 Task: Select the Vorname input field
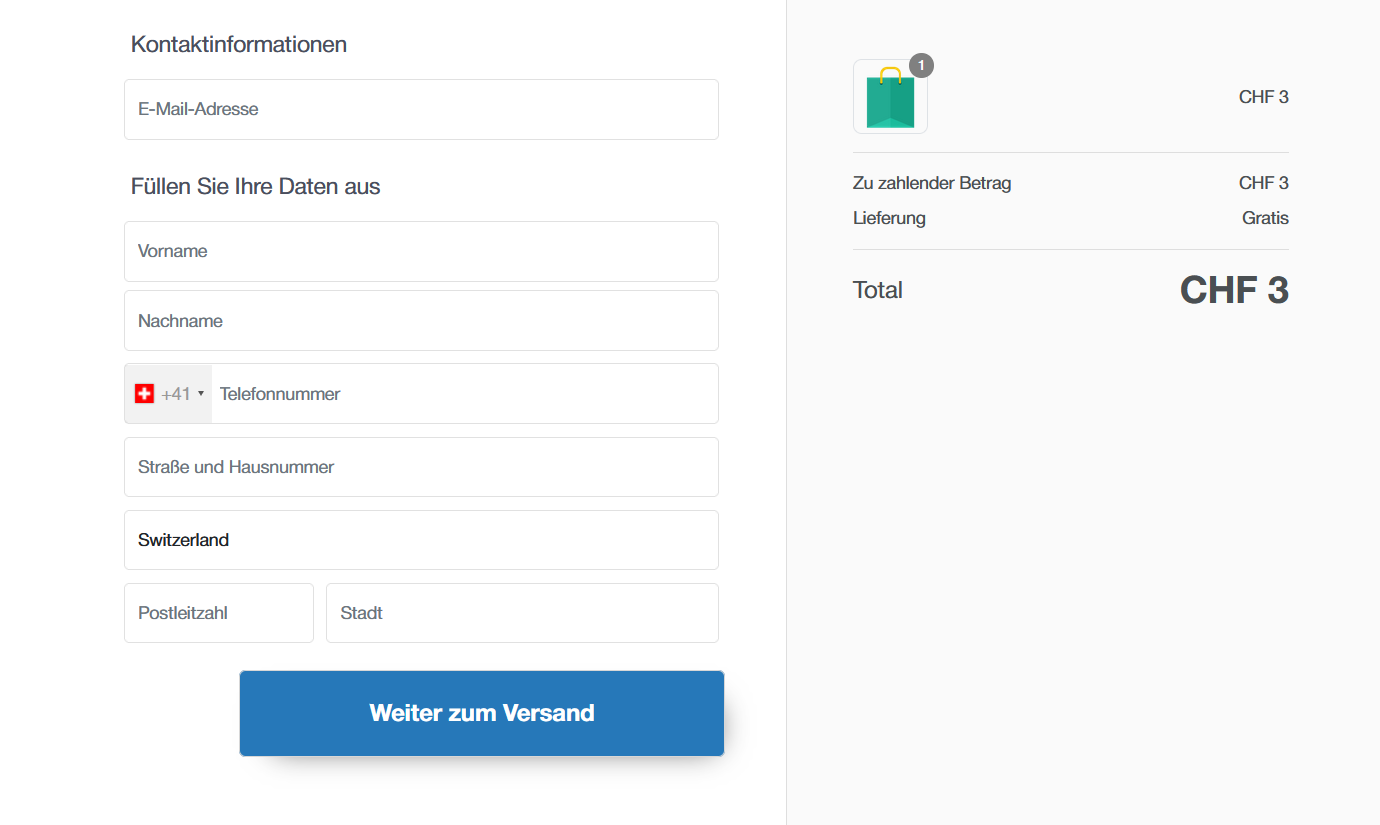[421, 251]
